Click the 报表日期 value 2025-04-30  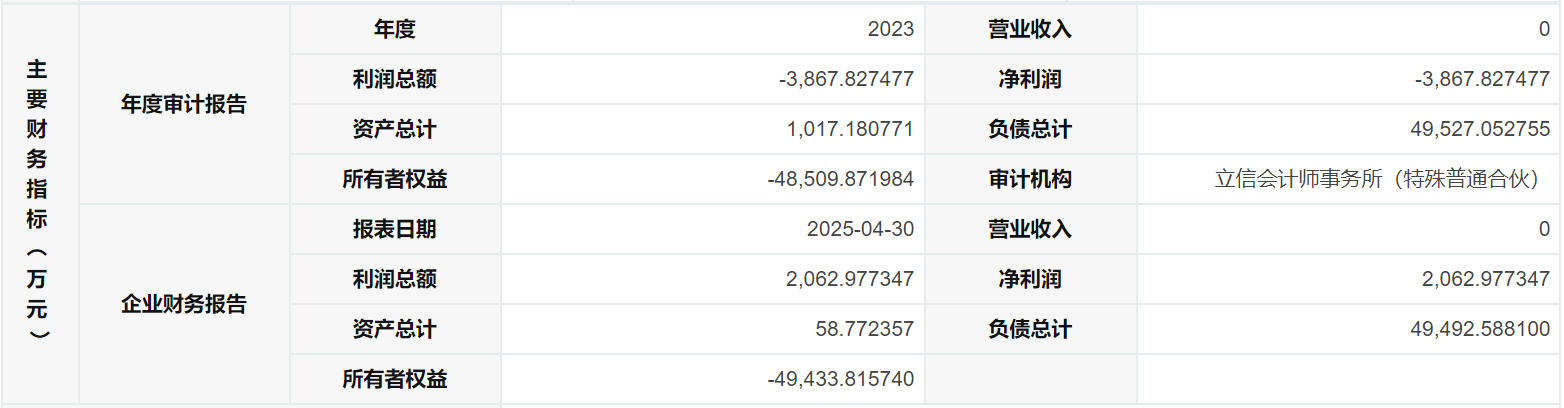point(860,229)
